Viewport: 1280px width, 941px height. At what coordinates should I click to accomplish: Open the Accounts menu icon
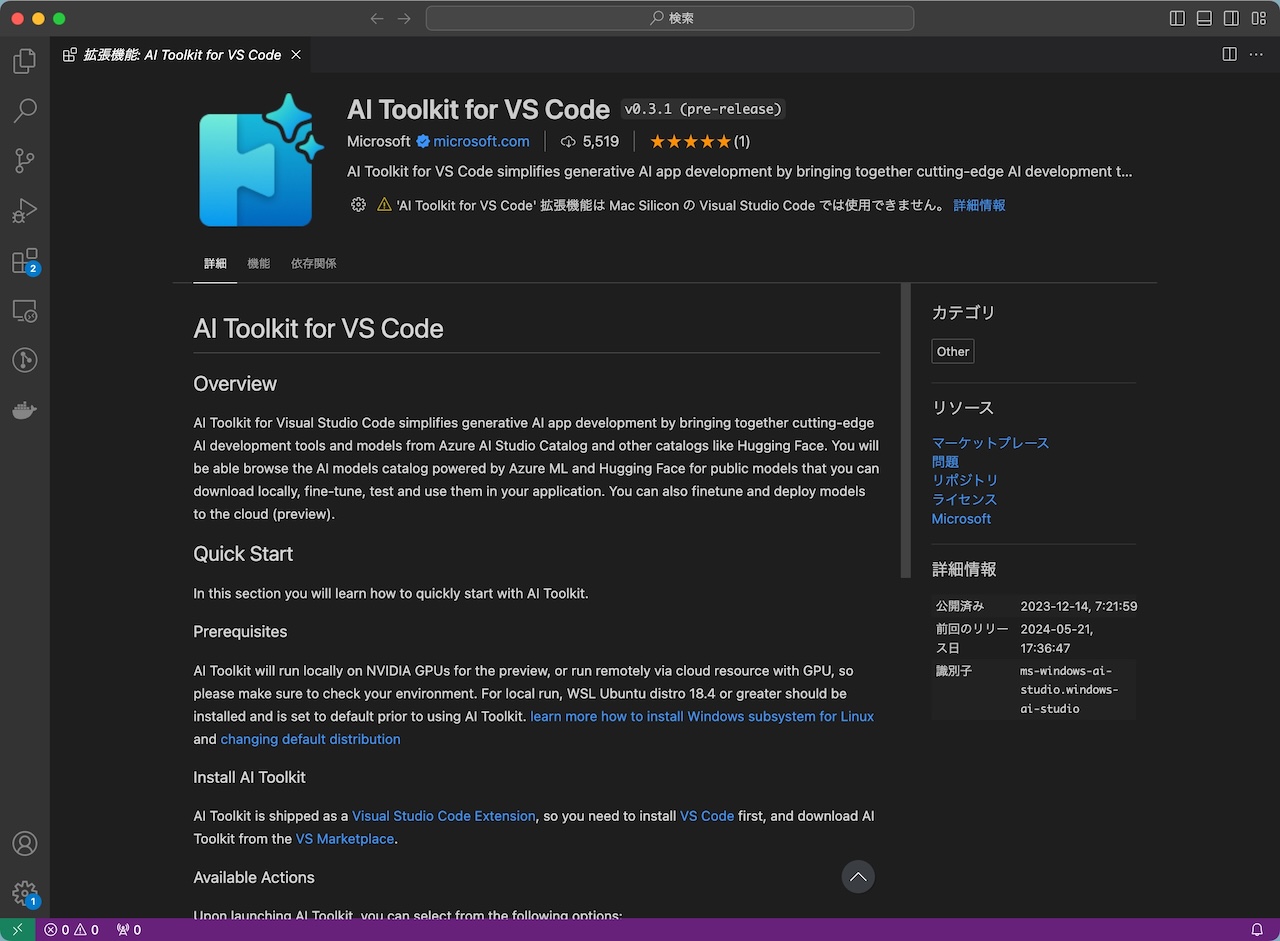click(24, 845)
